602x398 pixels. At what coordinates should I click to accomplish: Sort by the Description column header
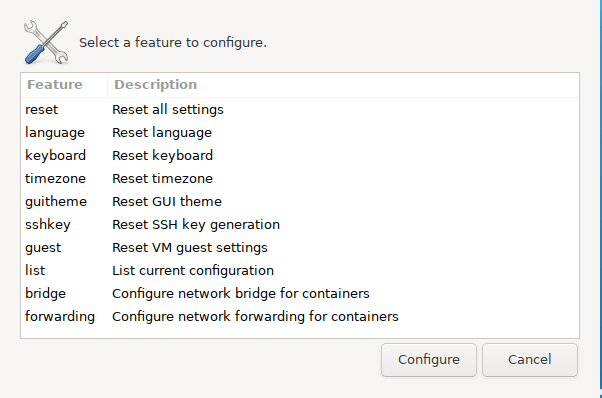pyautogui.click(x=343, y=85)
